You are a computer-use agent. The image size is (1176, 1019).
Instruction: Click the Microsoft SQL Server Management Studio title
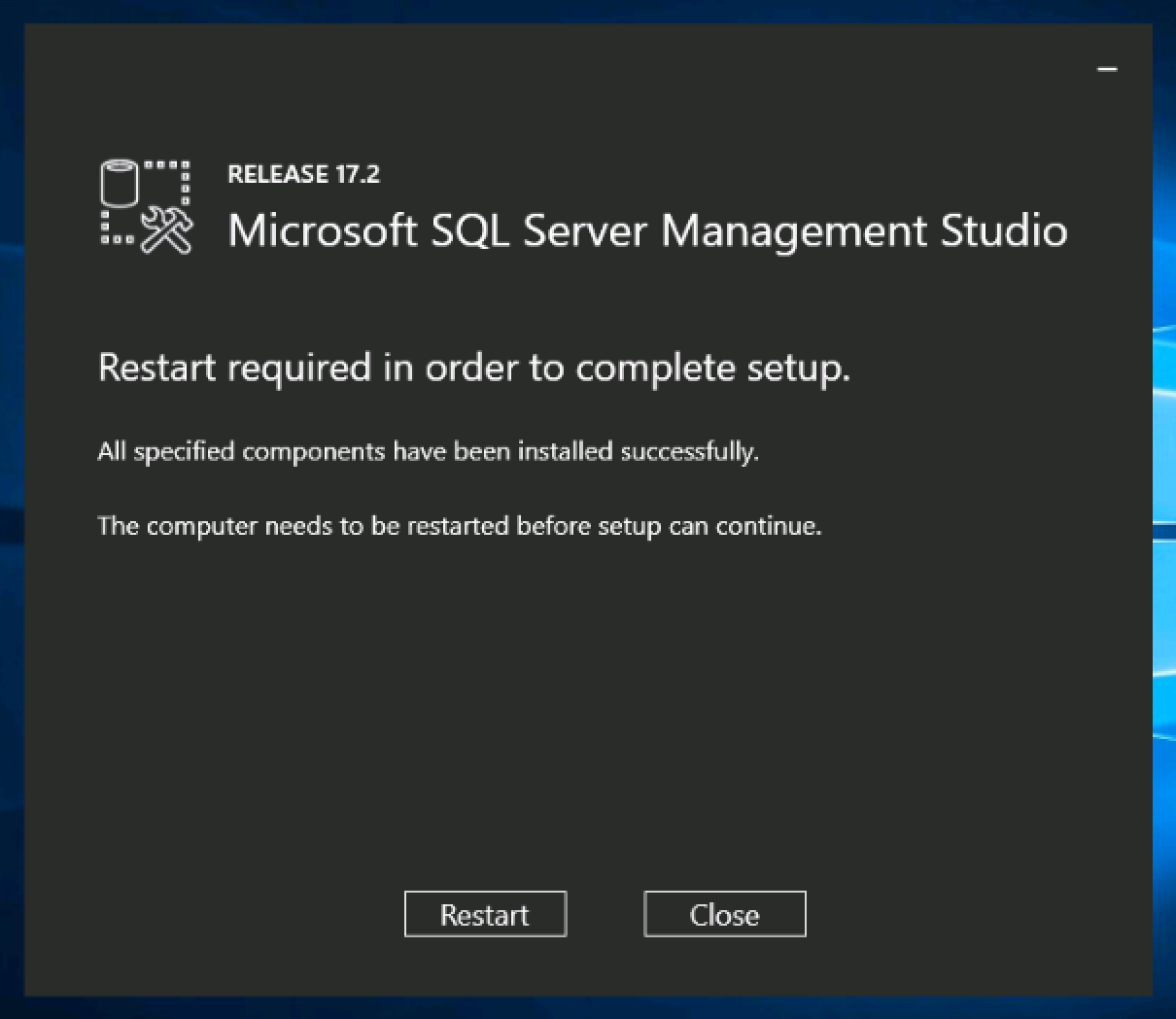pyautogui.click(x=646, y=231)
